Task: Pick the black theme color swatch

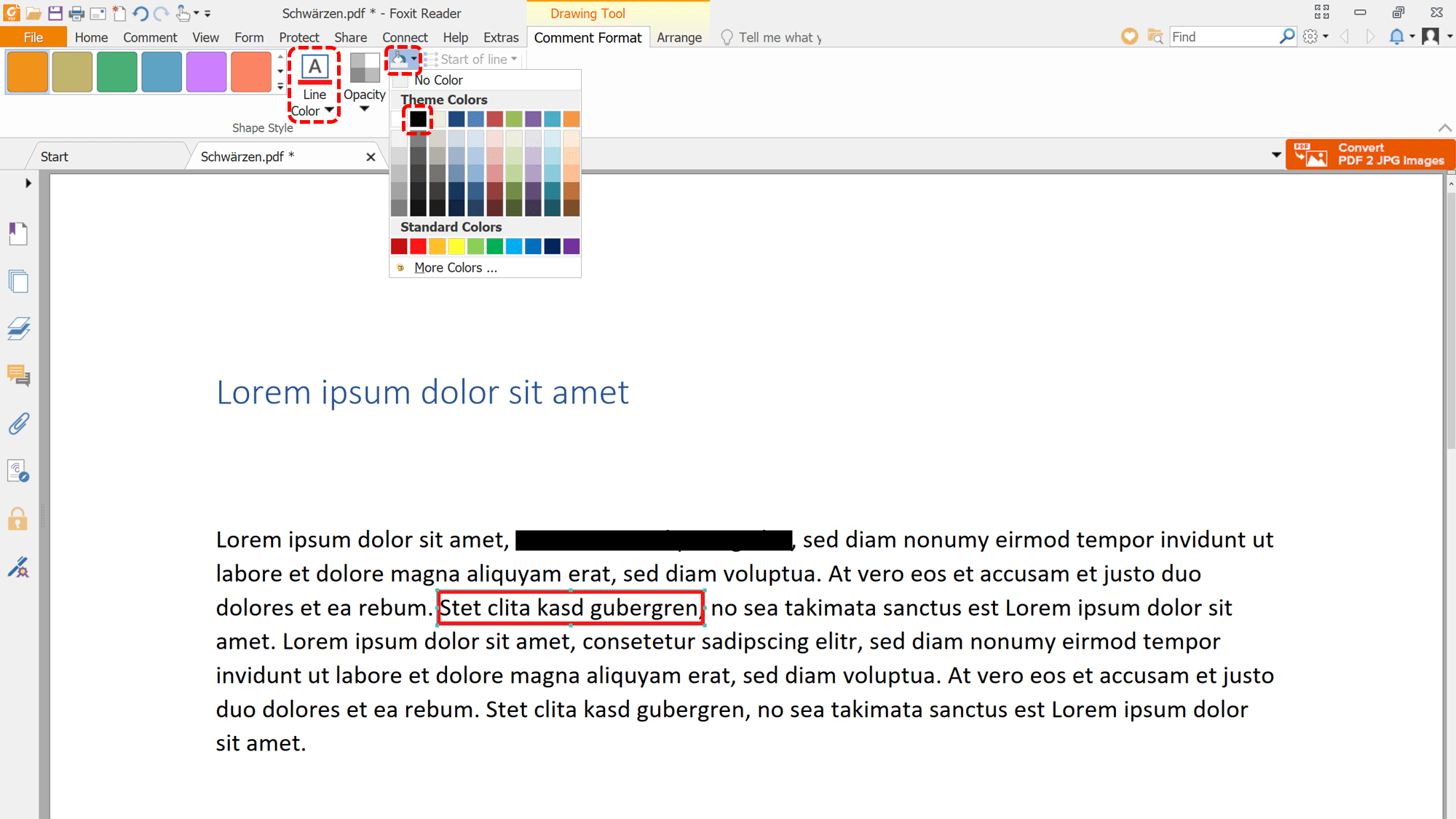Action: coord(418,119)
